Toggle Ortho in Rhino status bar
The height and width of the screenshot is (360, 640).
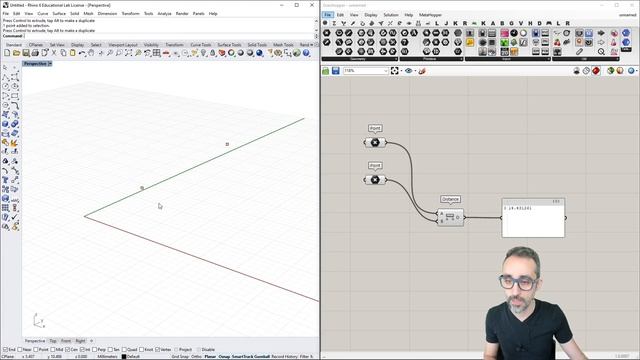click(x=196, y=357)
